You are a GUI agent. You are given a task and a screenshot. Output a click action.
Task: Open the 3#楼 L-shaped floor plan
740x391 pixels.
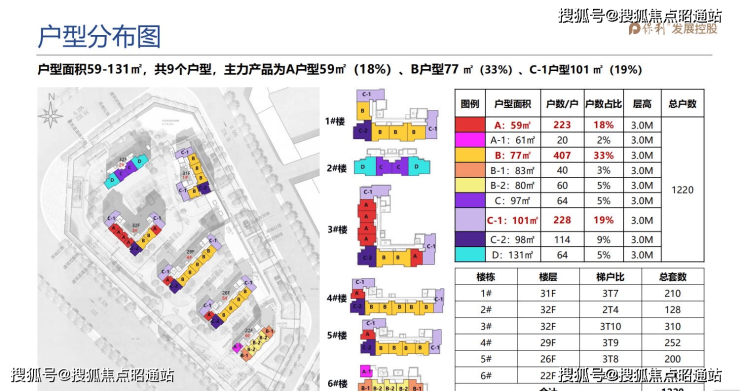coord(396,226)
